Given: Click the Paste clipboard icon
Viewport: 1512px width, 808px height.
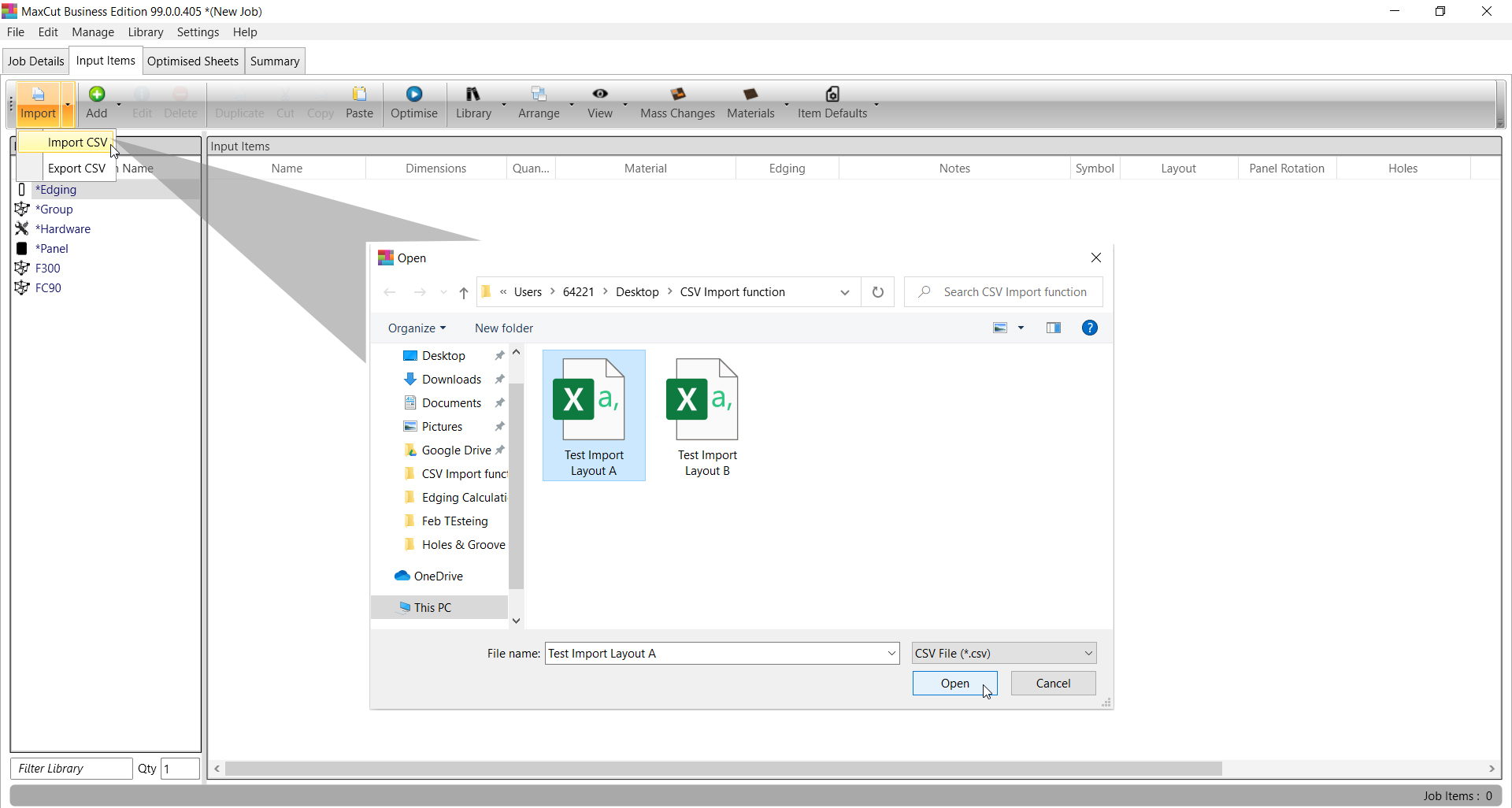Looking at the screenshot, I should tap(359, 95).
